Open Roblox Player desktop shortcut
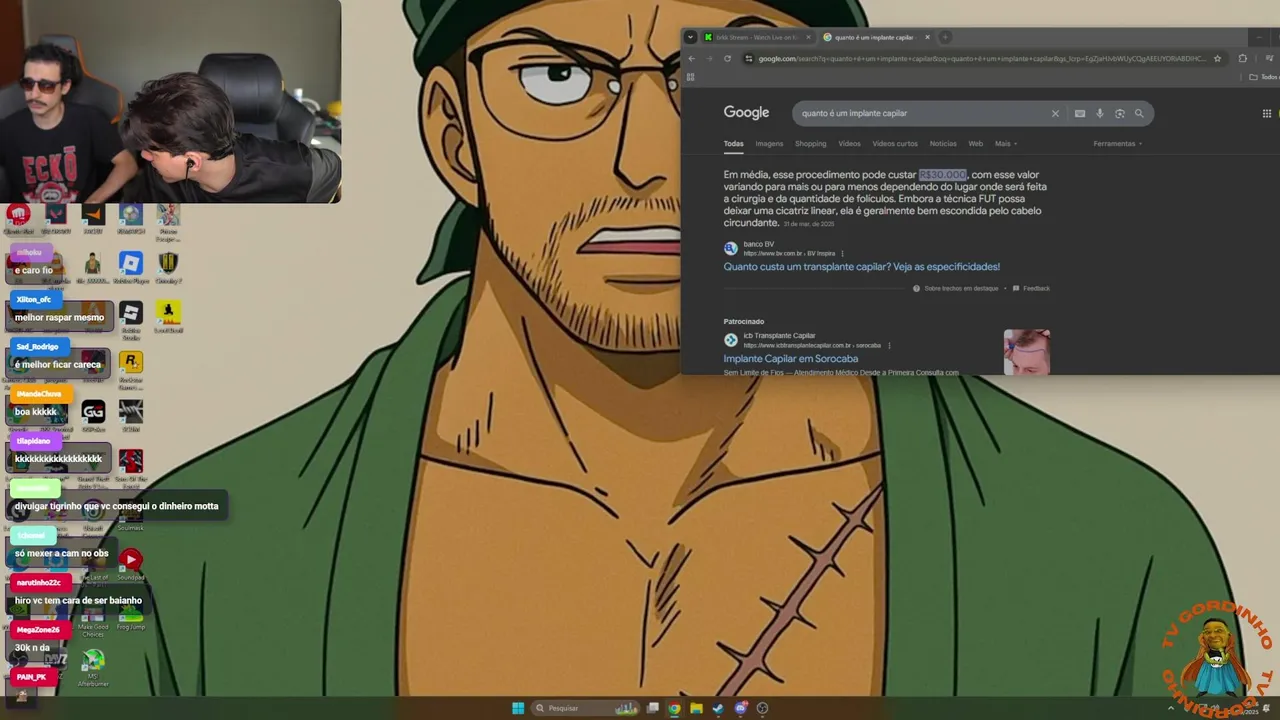Screen dimensions: 1280x720 click(x=131, y=267)
